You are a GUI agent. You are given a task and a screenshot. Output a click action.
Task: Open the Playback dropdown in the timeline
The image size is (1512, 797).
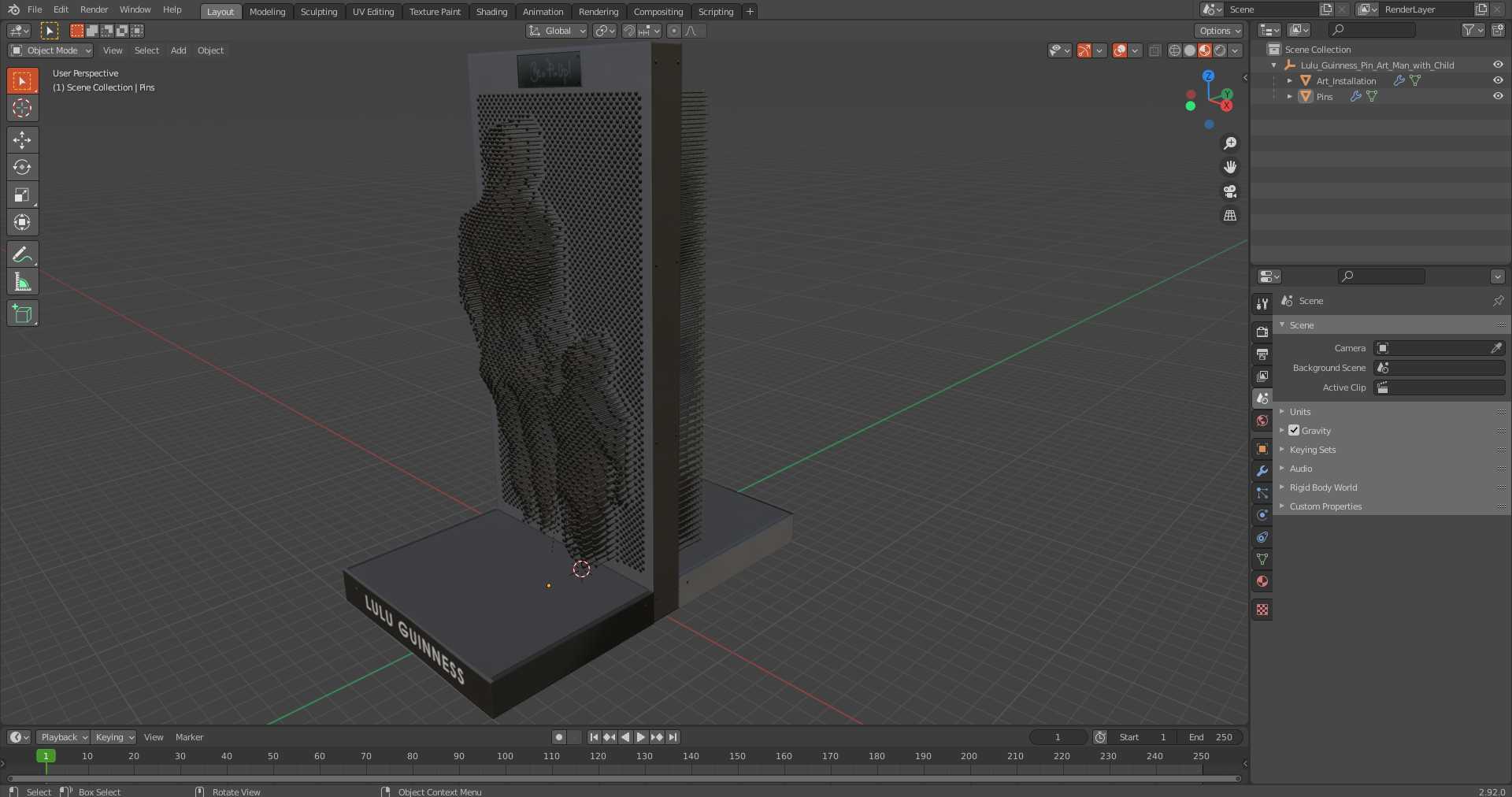coord(63,737)
